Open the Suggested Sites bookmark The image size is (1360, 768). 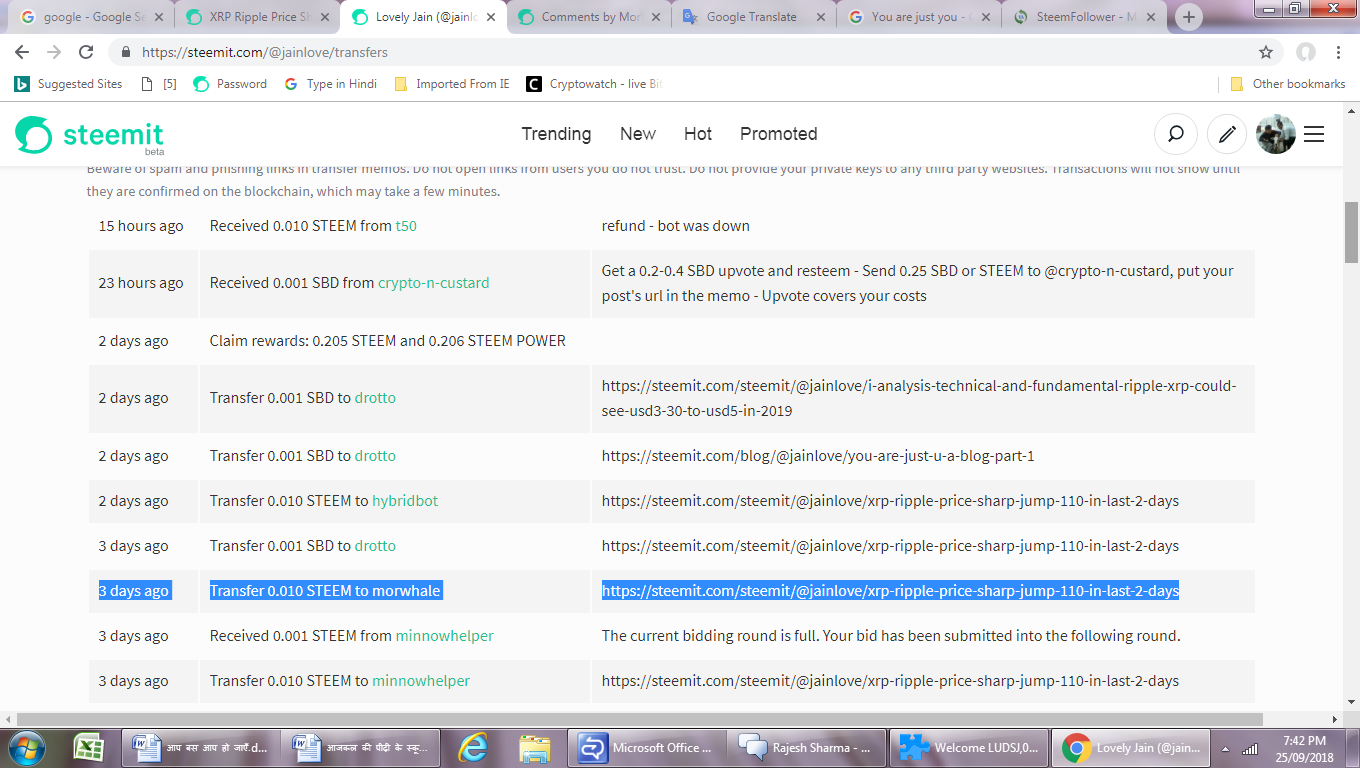pyautogui.click(x=68, y=84)
